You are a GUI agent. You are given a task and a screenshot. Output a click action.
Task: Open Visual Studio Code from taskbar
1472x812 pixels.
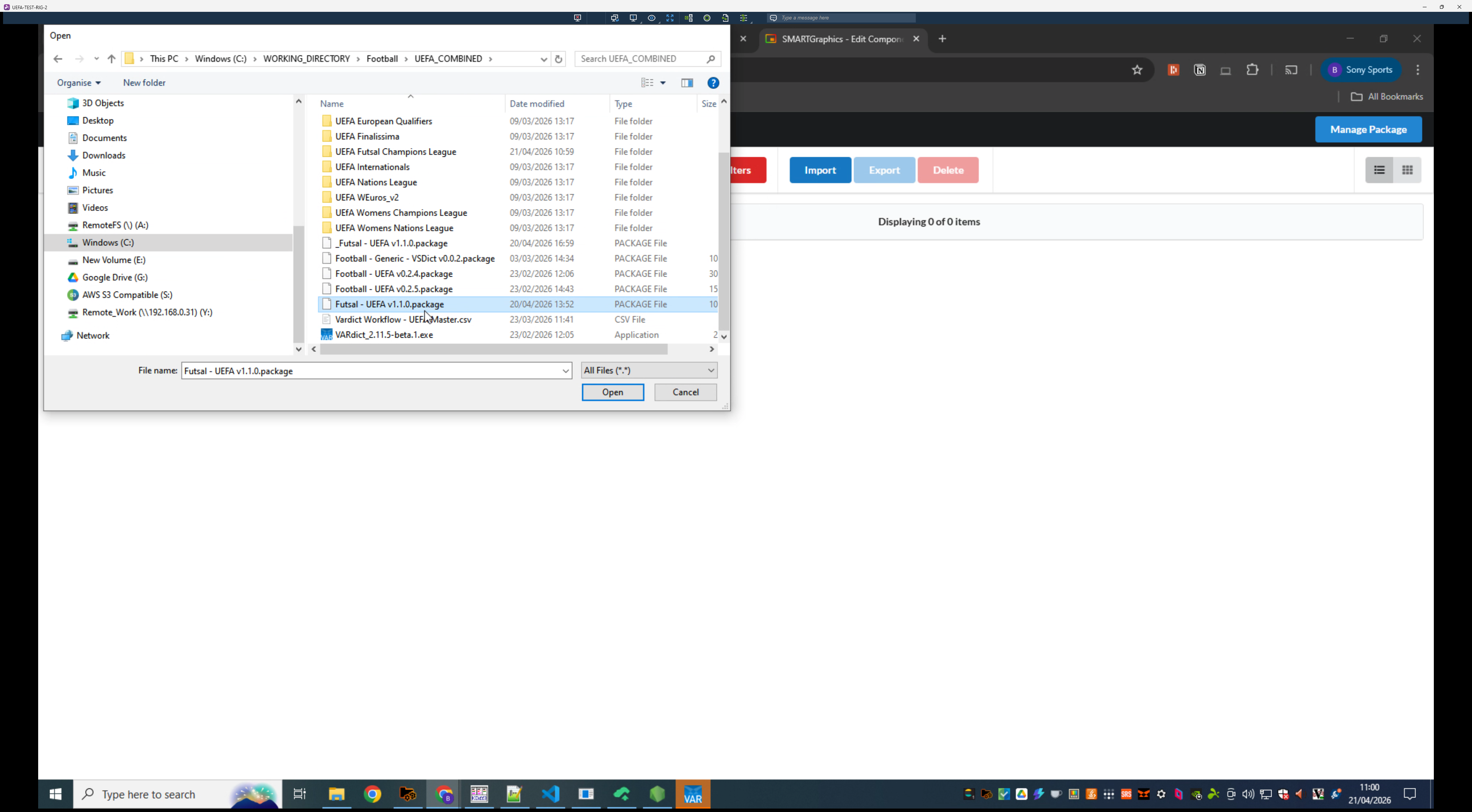pyautogui.click(x=550, y=794)
